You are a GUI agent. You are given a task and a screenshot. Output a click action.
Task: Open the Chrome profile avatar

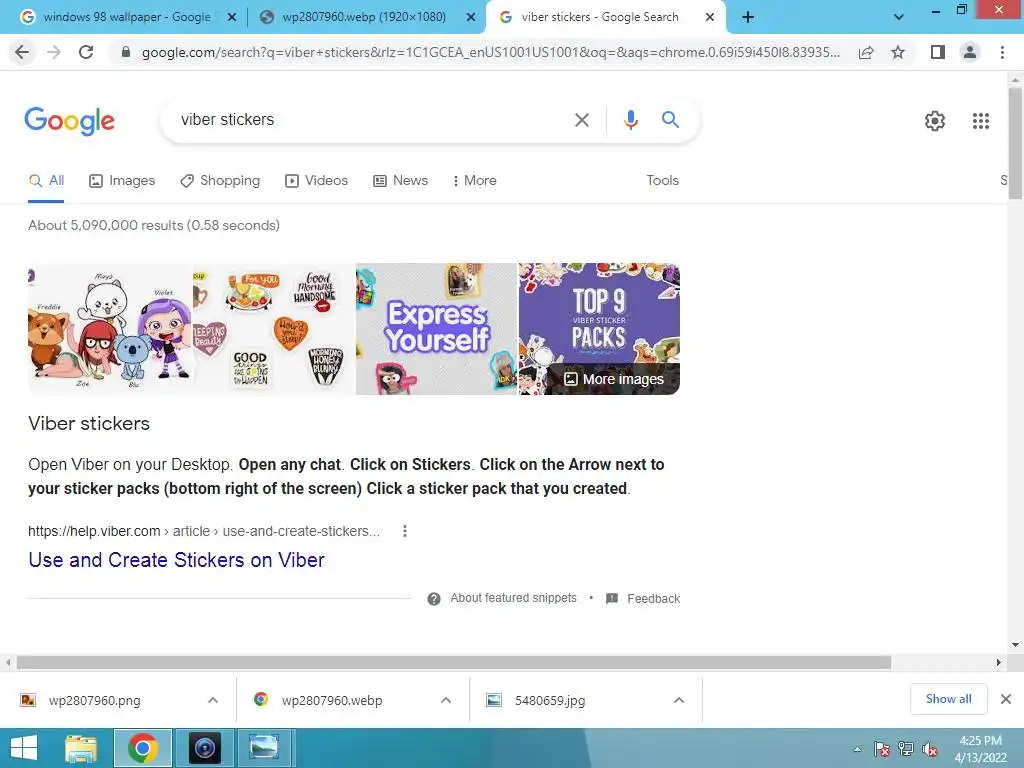[x=970, y=52]
